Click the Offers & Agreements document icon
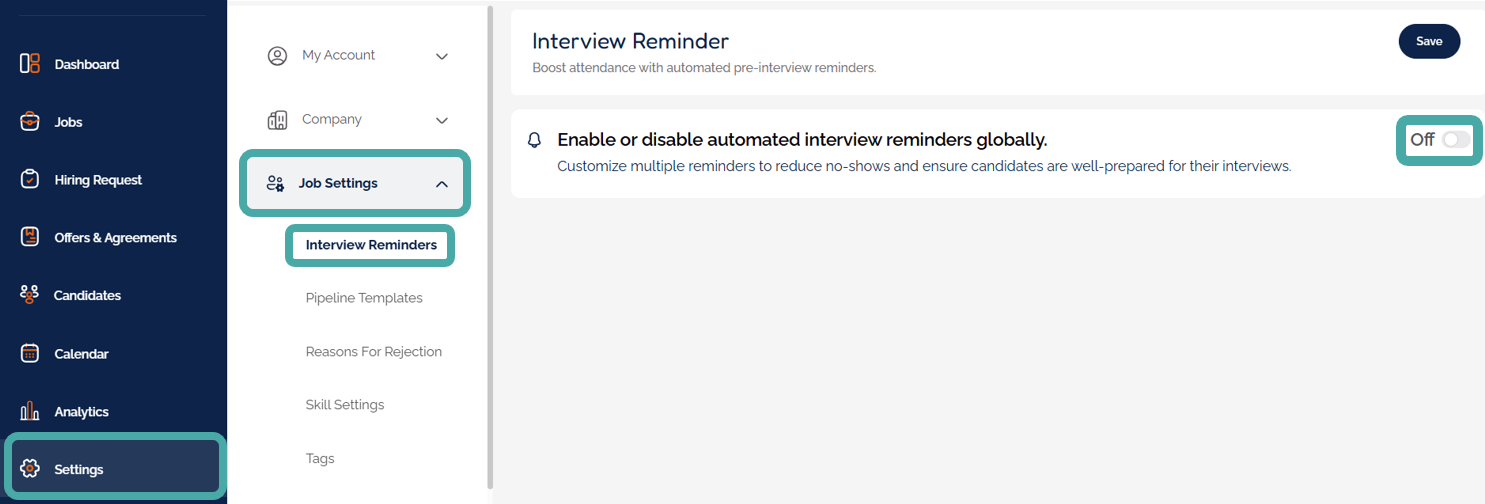The image size is (1485, 504). point(30,237)
